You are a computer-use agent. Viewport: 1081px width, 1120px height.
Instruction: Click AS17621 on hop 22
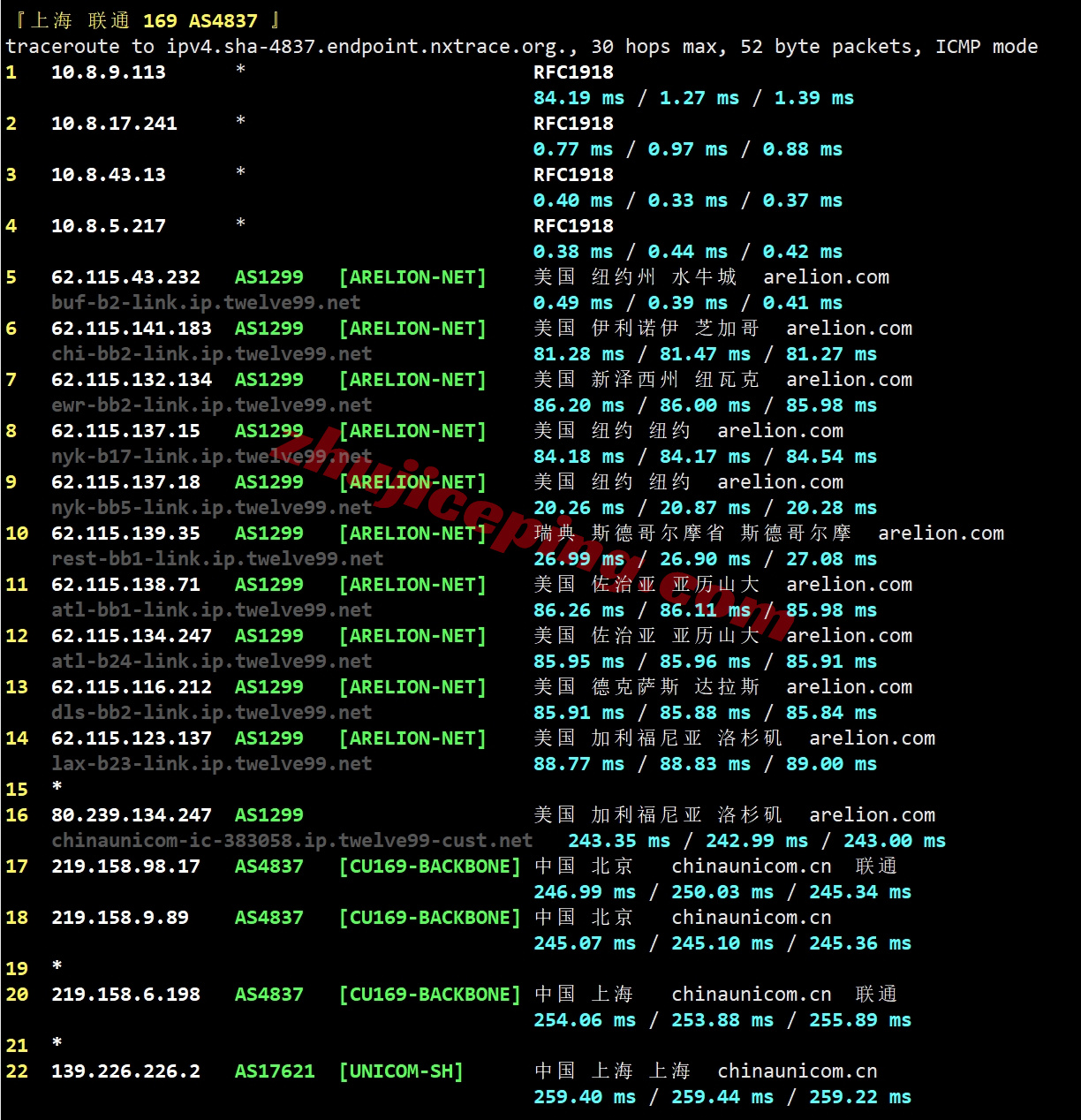[275, 1071]
